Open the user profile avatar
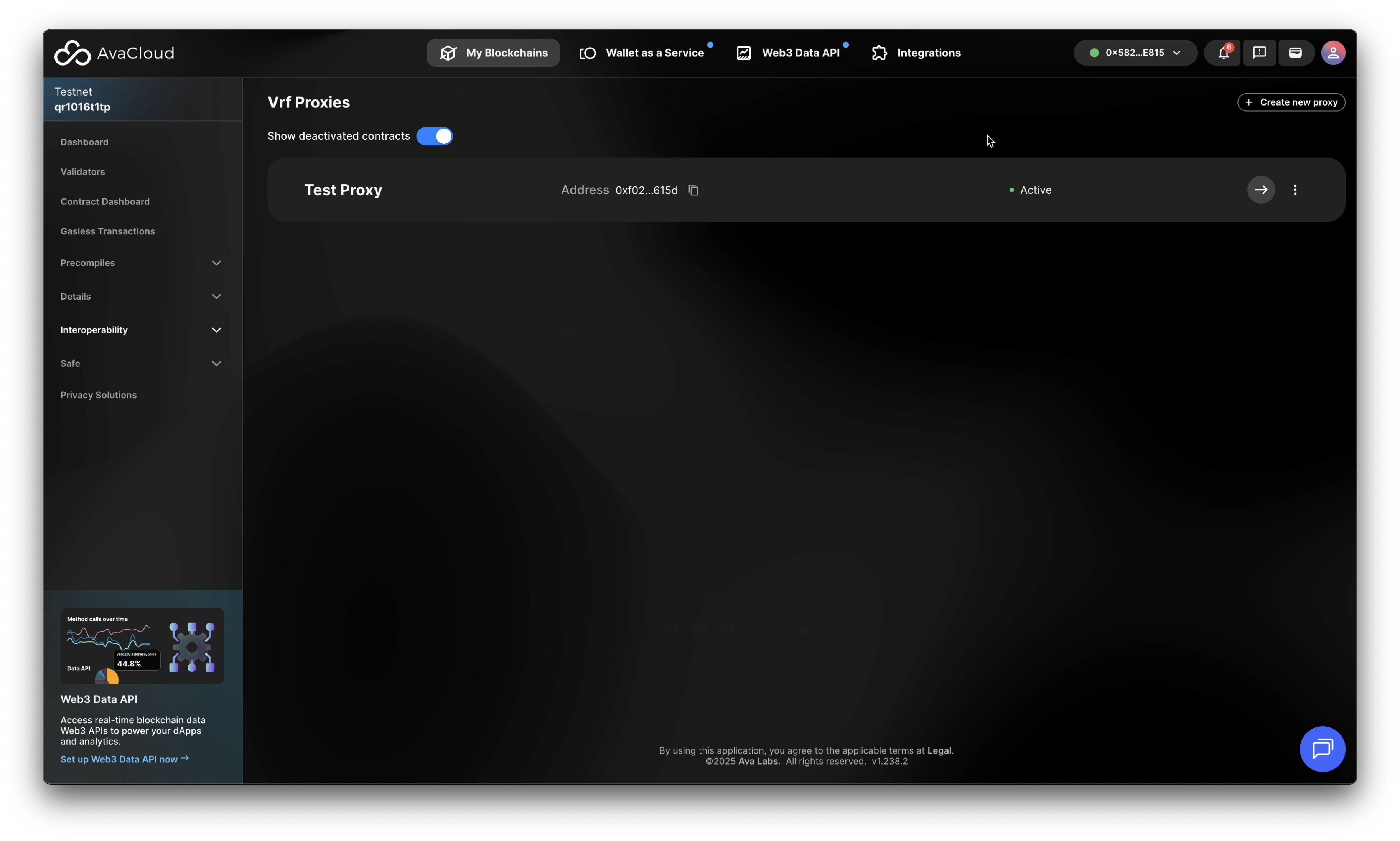Image resolution: width=1400 pixels, height=841 pixels. pyautogui.click(x=1332, y=53)
